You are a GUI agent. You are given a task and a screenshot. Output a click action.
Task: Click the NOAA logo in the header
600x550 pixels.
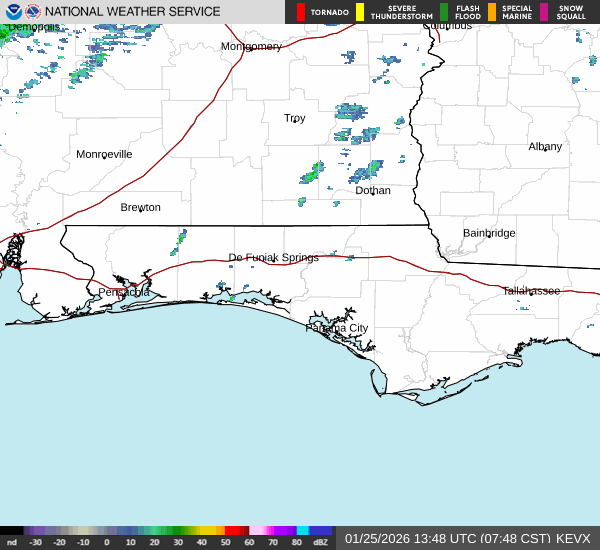[x=12, y=12]
